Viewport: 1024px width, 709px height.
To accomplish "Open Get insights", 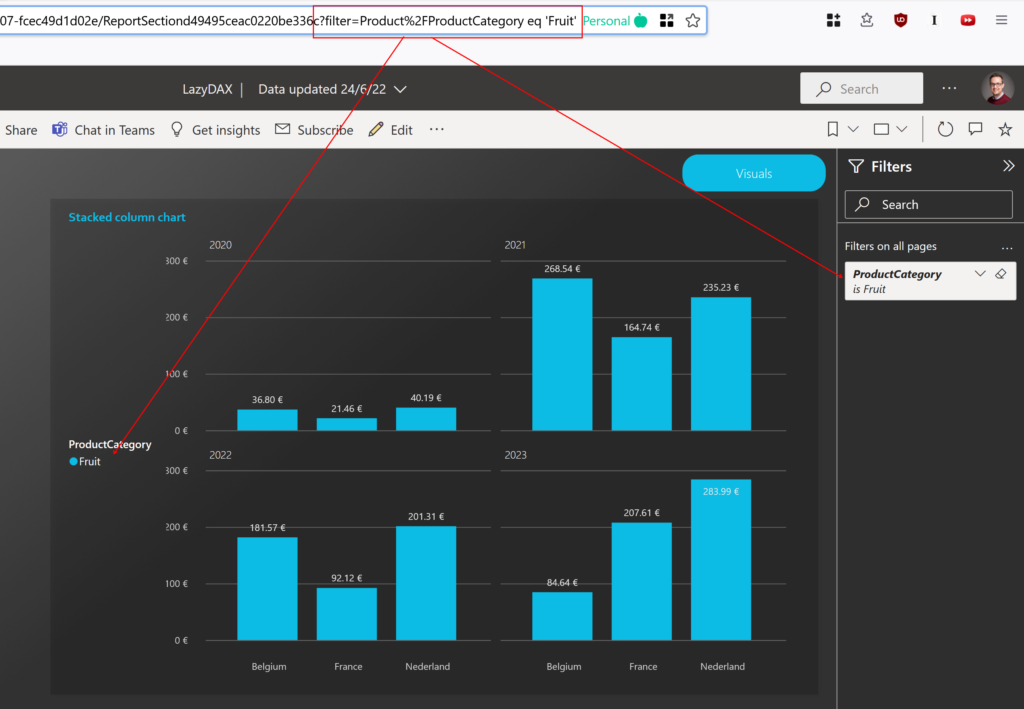I will coord(215,130).
